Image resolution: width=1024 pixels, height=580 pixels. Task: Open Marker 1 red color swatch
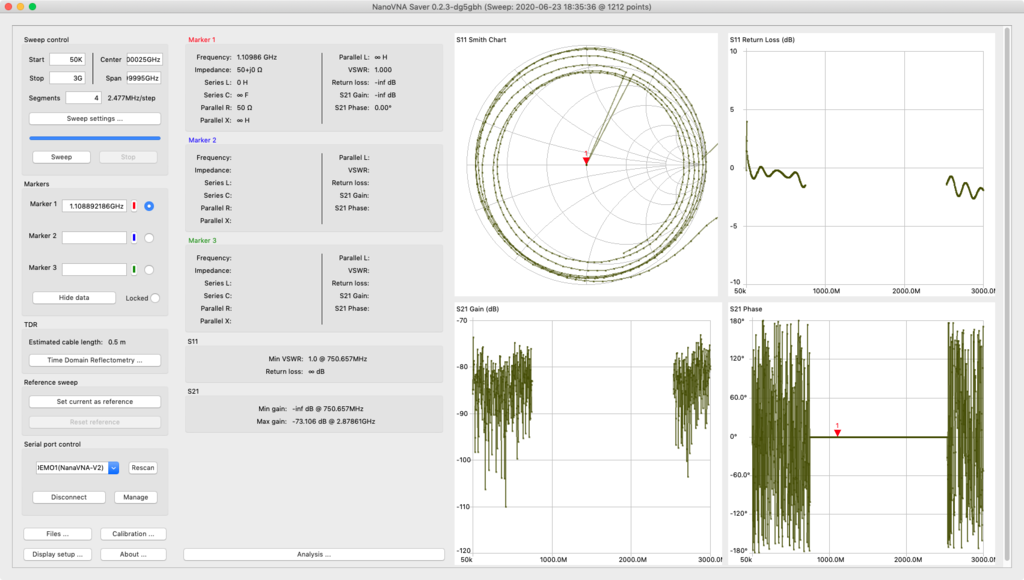(x=134, y=206)
